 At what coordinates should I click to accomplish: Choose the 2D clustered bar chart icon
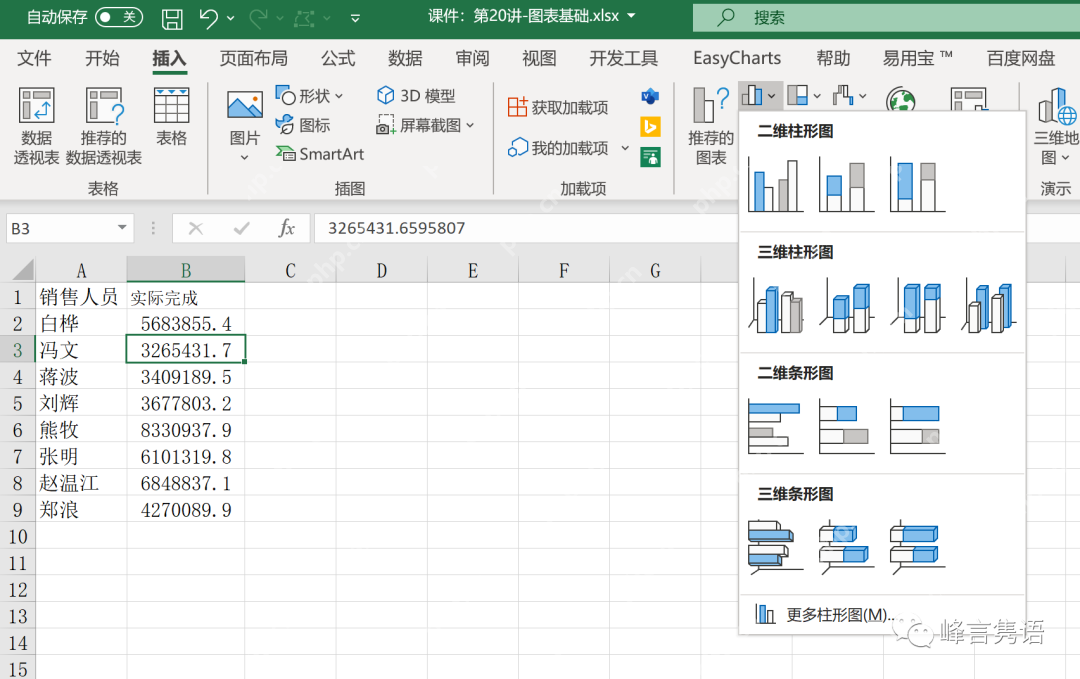pyautogui.click(x=776, y=426)
